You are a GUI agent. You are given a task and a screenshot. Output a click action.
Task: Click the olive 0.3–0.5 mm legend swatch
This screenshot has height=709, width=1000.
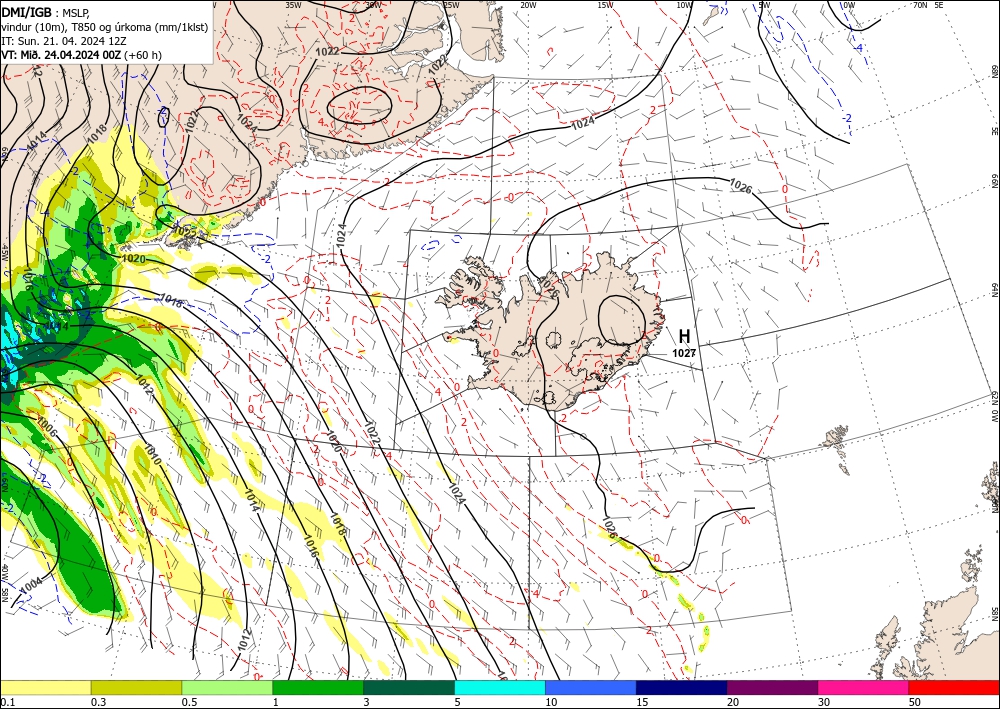(136, 687)
